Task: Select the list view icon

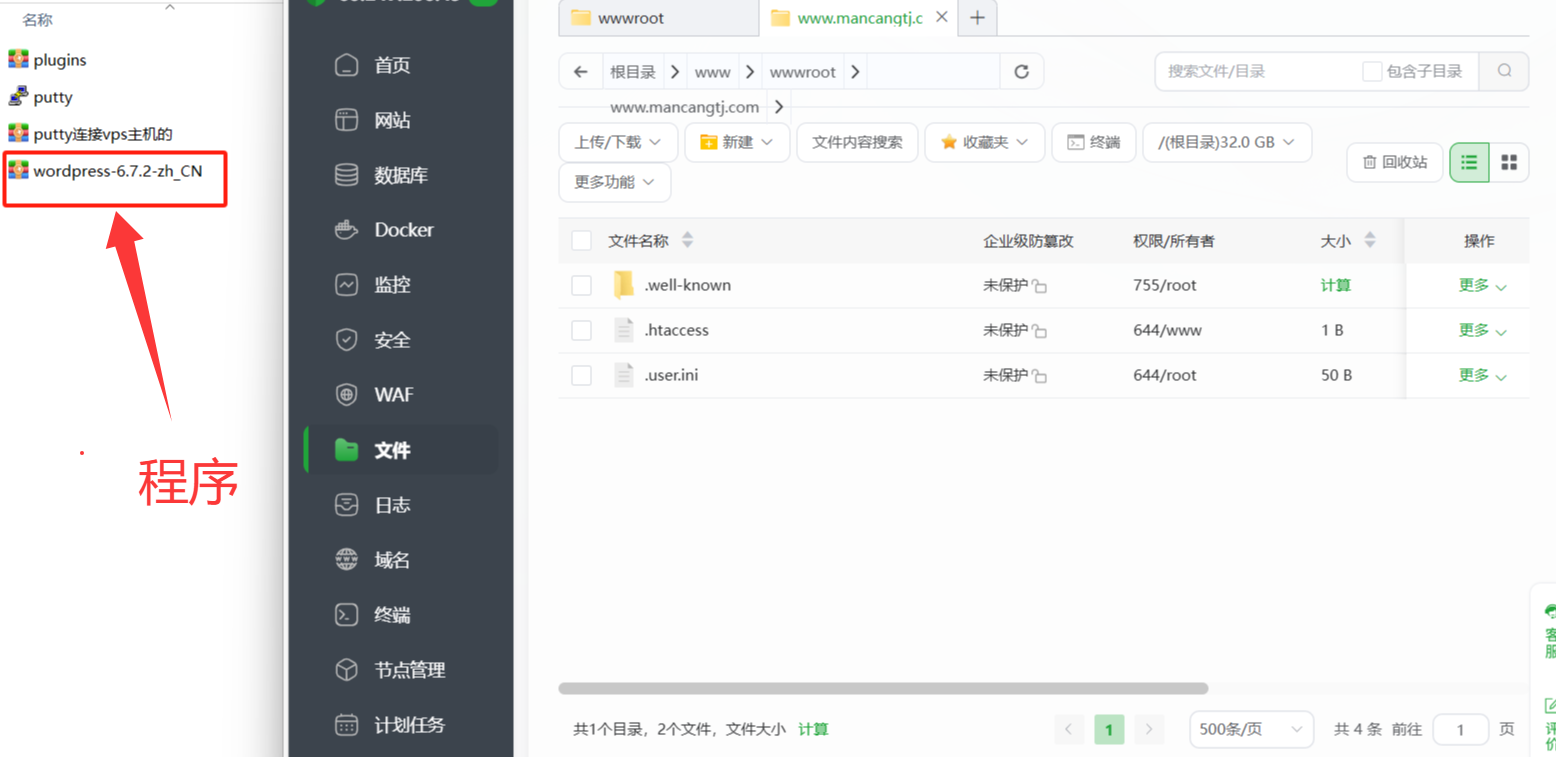Action: (x=1469, y=162)
